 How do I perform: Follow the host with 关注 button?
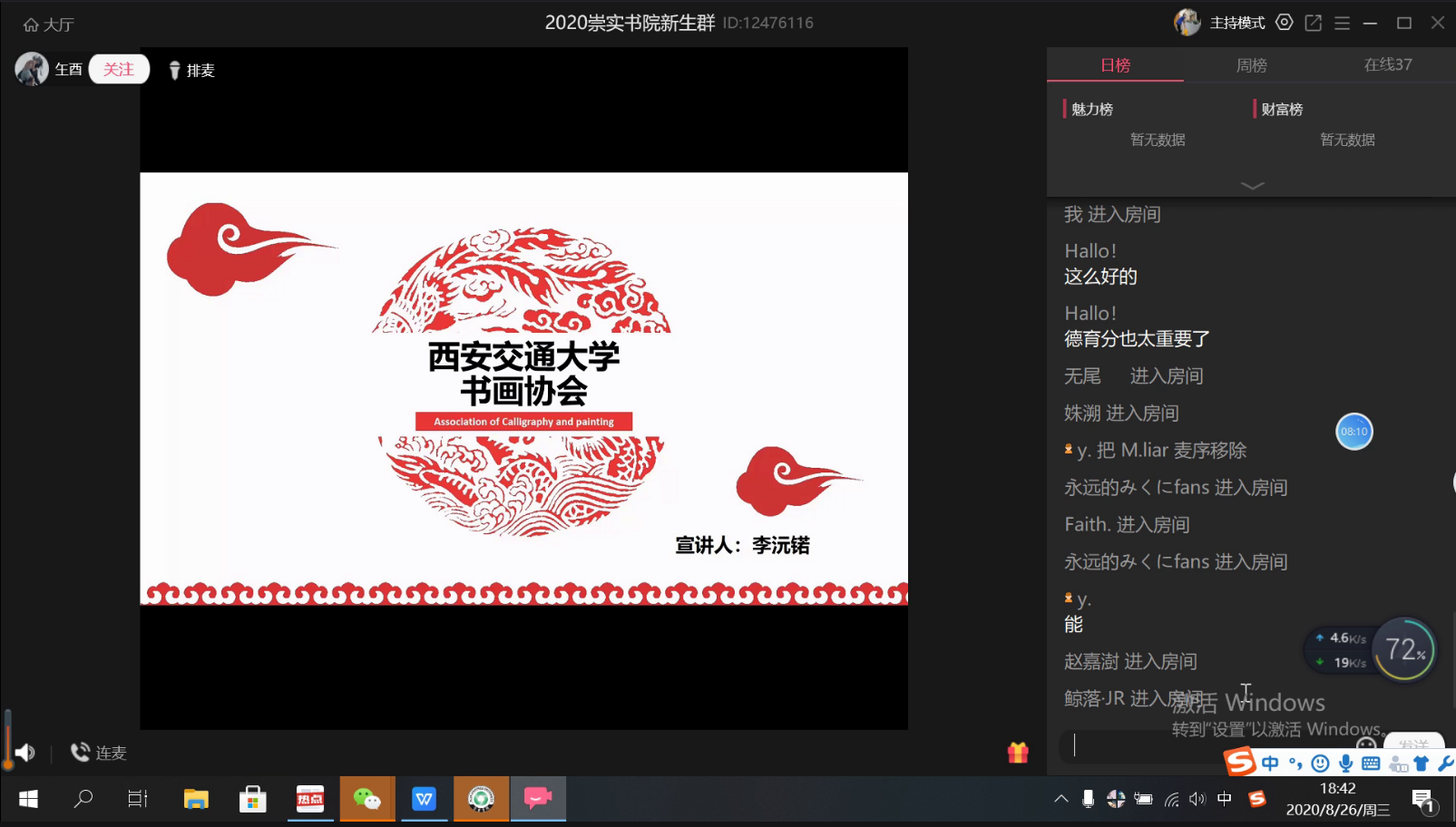(119, 69)
